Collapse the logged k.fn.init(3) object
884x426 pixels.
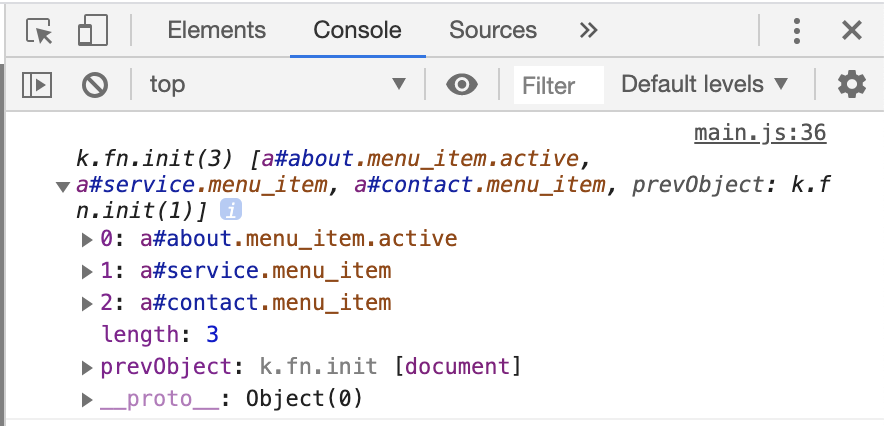coord(63,186)
